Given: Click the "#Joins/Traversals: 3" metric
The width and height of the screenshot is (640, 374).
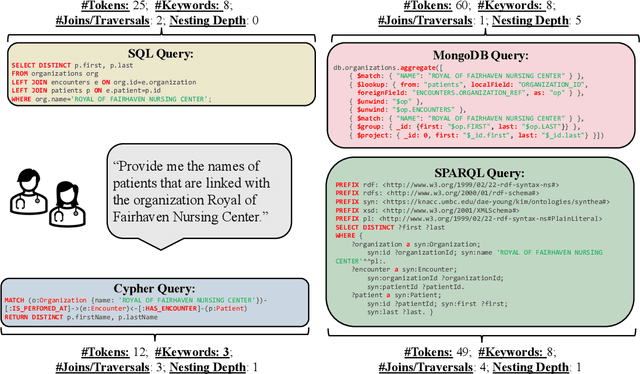Looking at the screenshot, I should [109, 367].
